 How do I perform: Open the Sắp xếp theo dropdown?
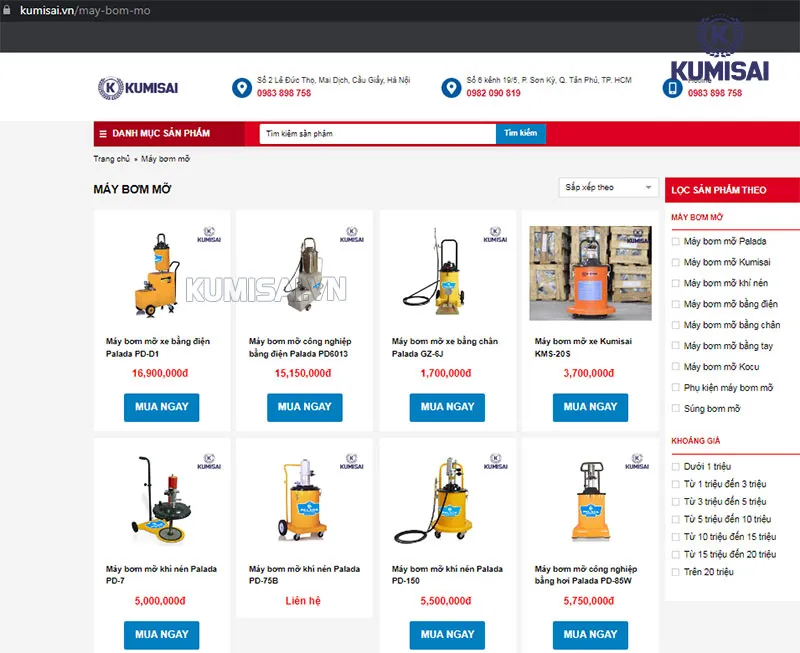[x=608, y=187]
